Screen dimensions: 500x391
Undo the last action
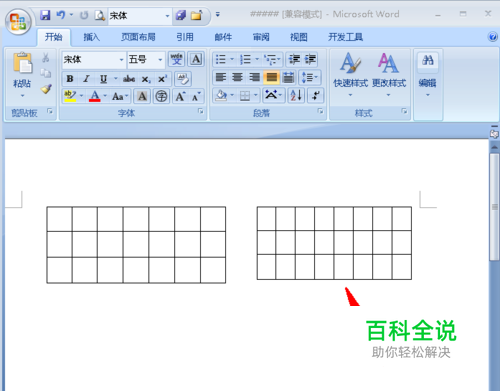pos(61,15)
